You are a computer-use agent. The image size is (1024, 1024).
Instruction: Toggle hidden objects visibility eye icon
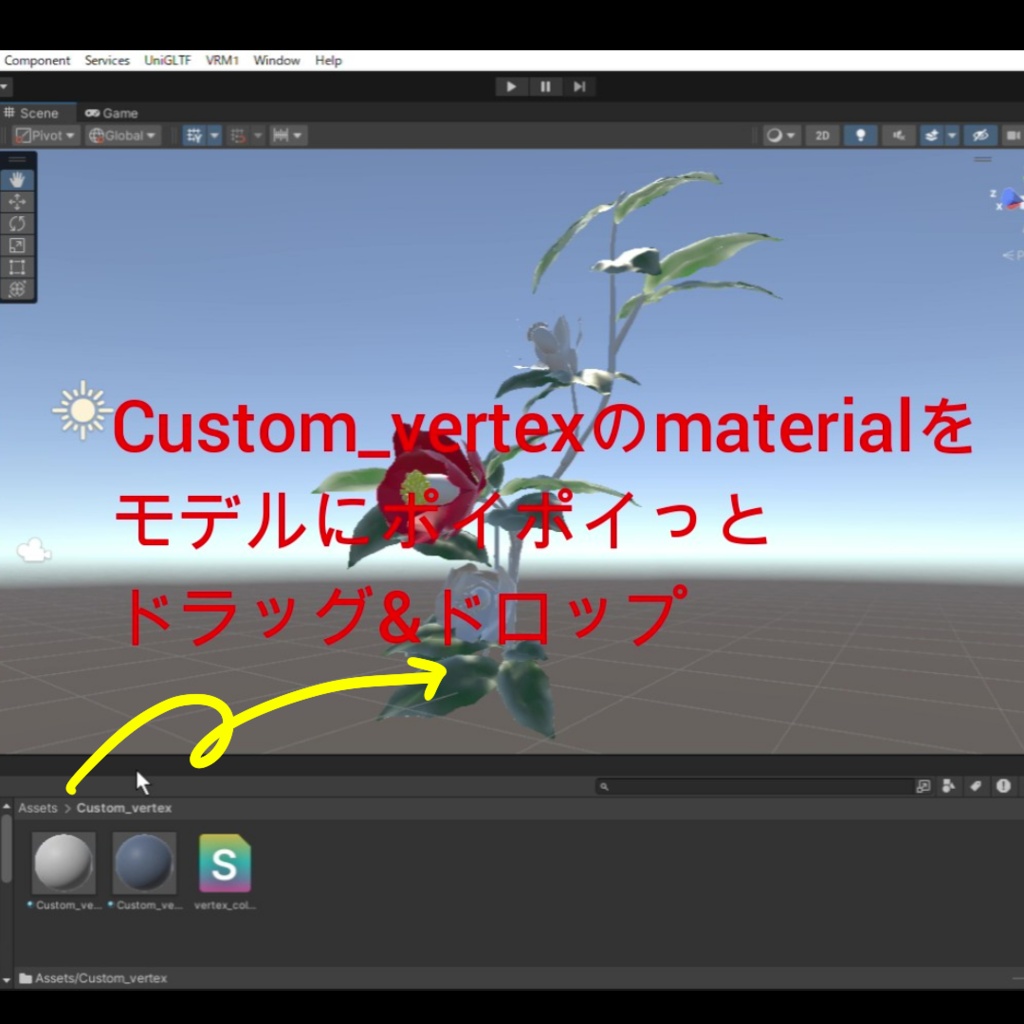coord(980,135)
